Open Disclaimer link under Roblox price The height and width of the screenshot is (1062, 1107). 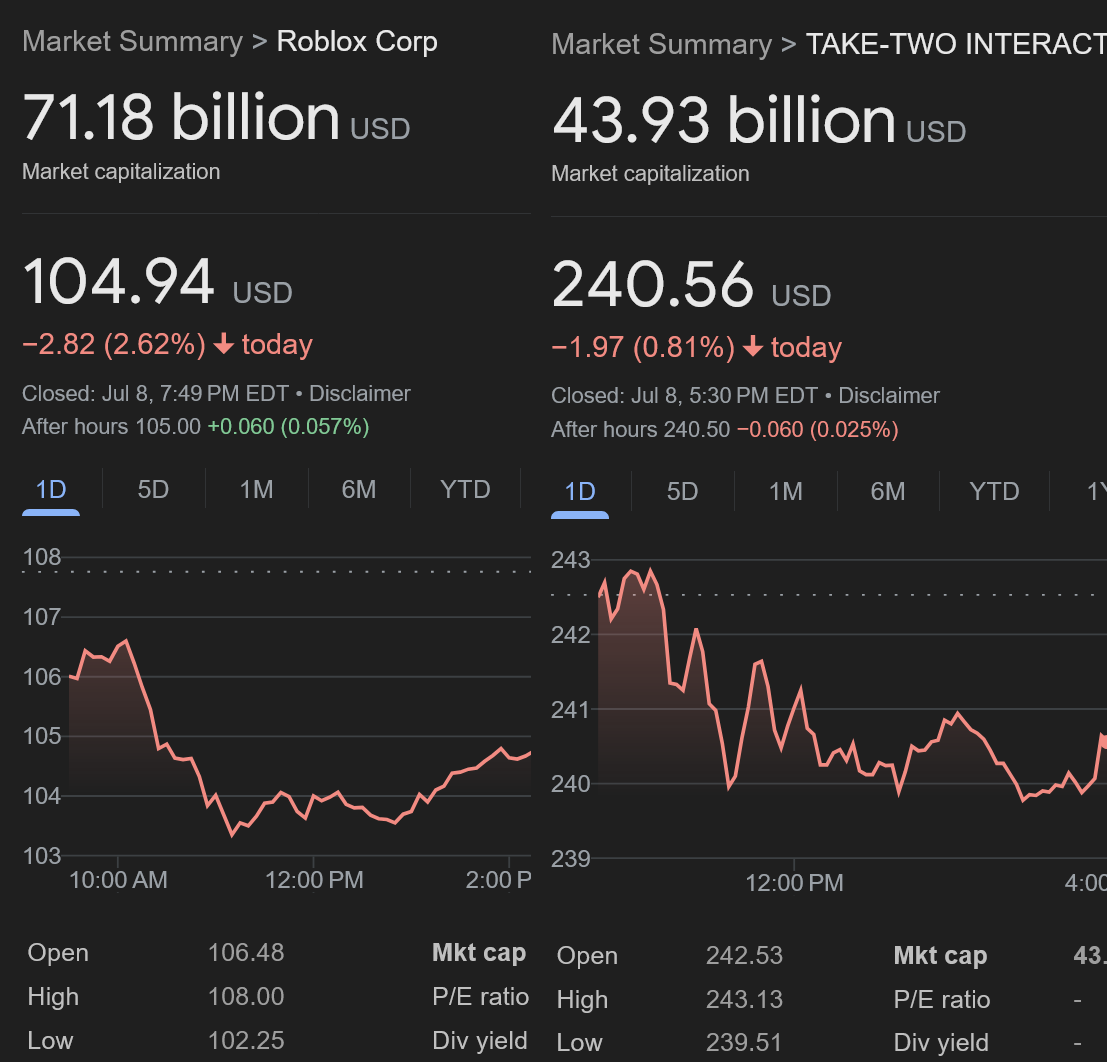tap(359, 393)
